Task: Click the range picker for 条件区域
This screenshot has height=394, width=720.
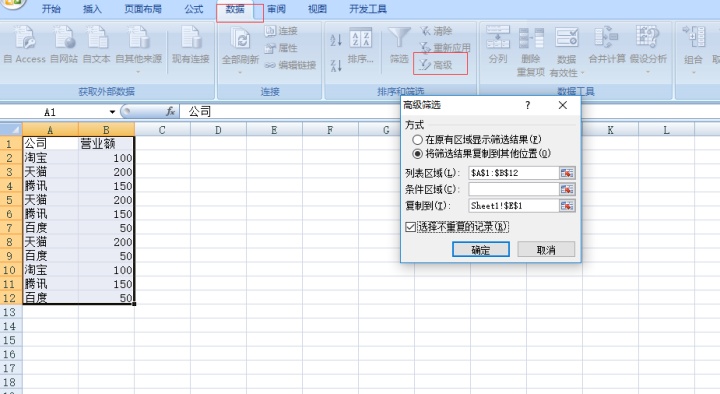Action: 567,189
